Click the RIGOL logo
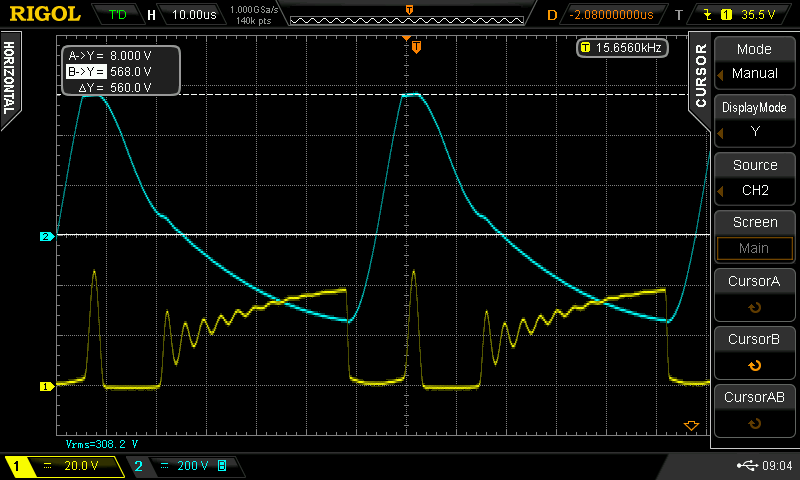This screenshot has width=800, height=480. (x=45, y=14)
